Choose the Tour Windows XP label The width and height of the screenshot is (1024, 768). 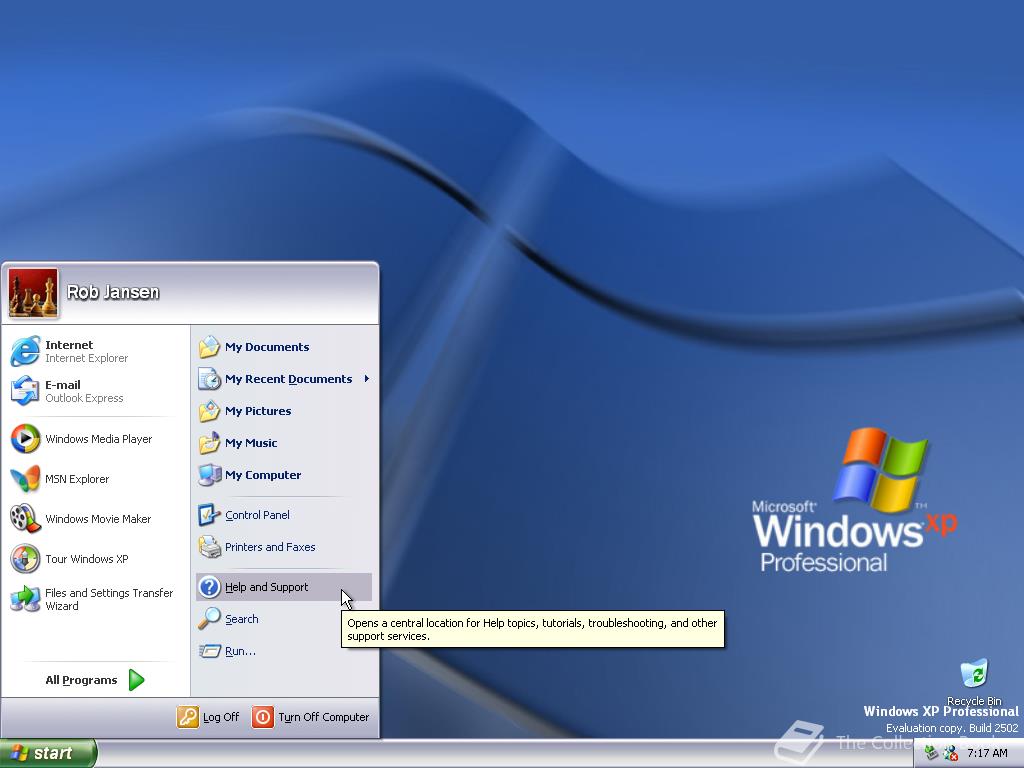coord(87,559)
